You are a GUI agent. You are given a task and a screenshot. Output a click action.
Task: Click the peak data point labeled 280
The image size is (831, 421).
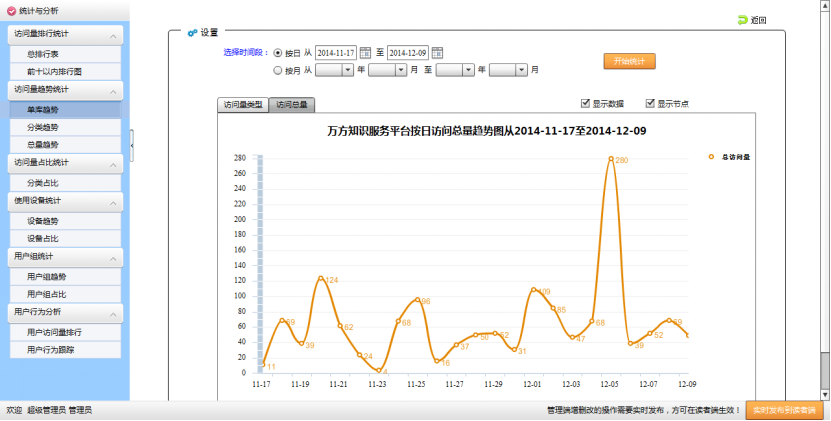coord(610,158)
